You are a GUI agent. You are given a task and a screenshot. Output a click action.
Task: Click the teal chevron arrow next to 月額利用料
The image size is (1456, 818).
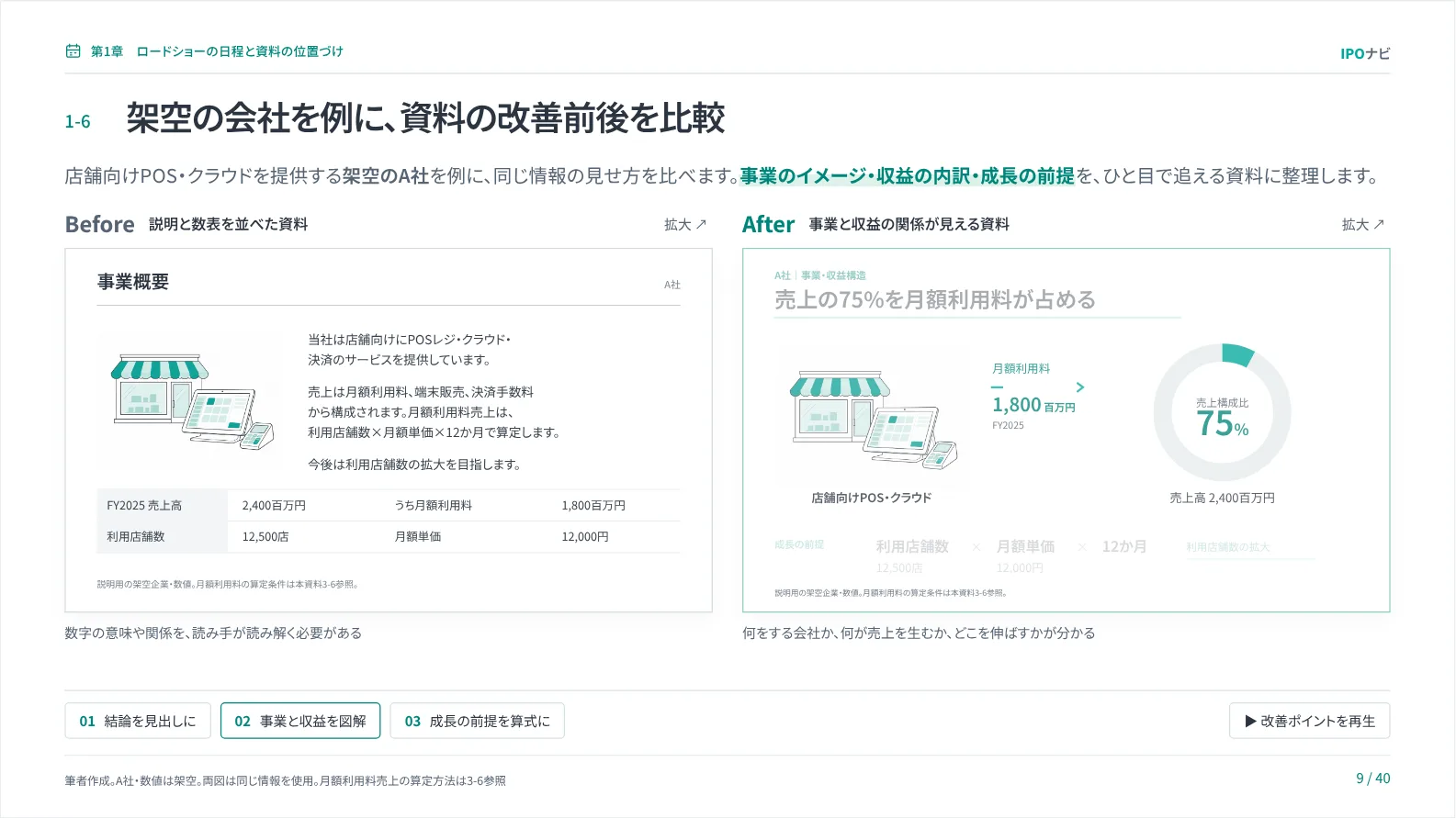1080,387
